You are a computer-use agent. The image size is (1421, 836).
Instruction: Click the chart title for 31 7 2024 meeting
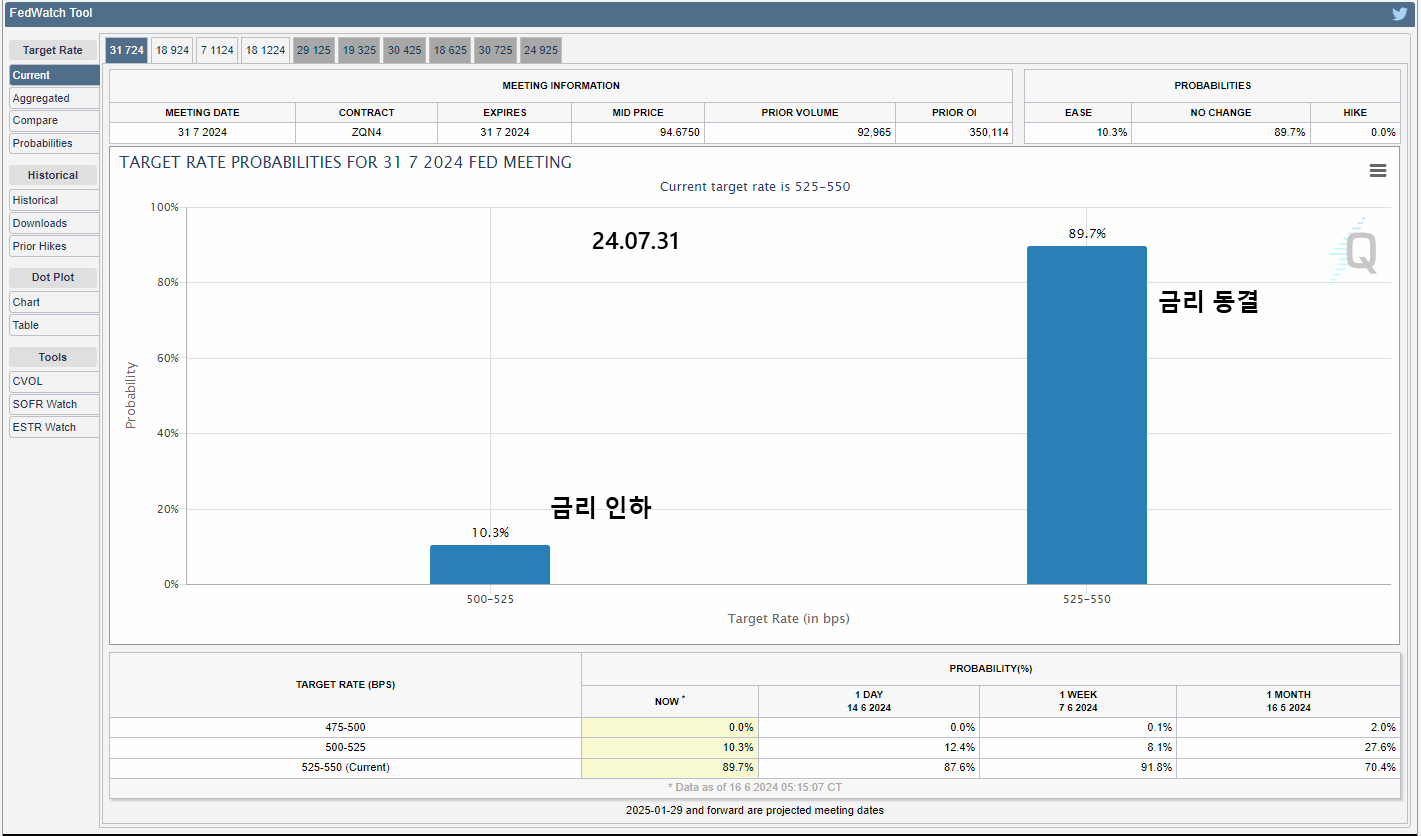coord(346,162)
